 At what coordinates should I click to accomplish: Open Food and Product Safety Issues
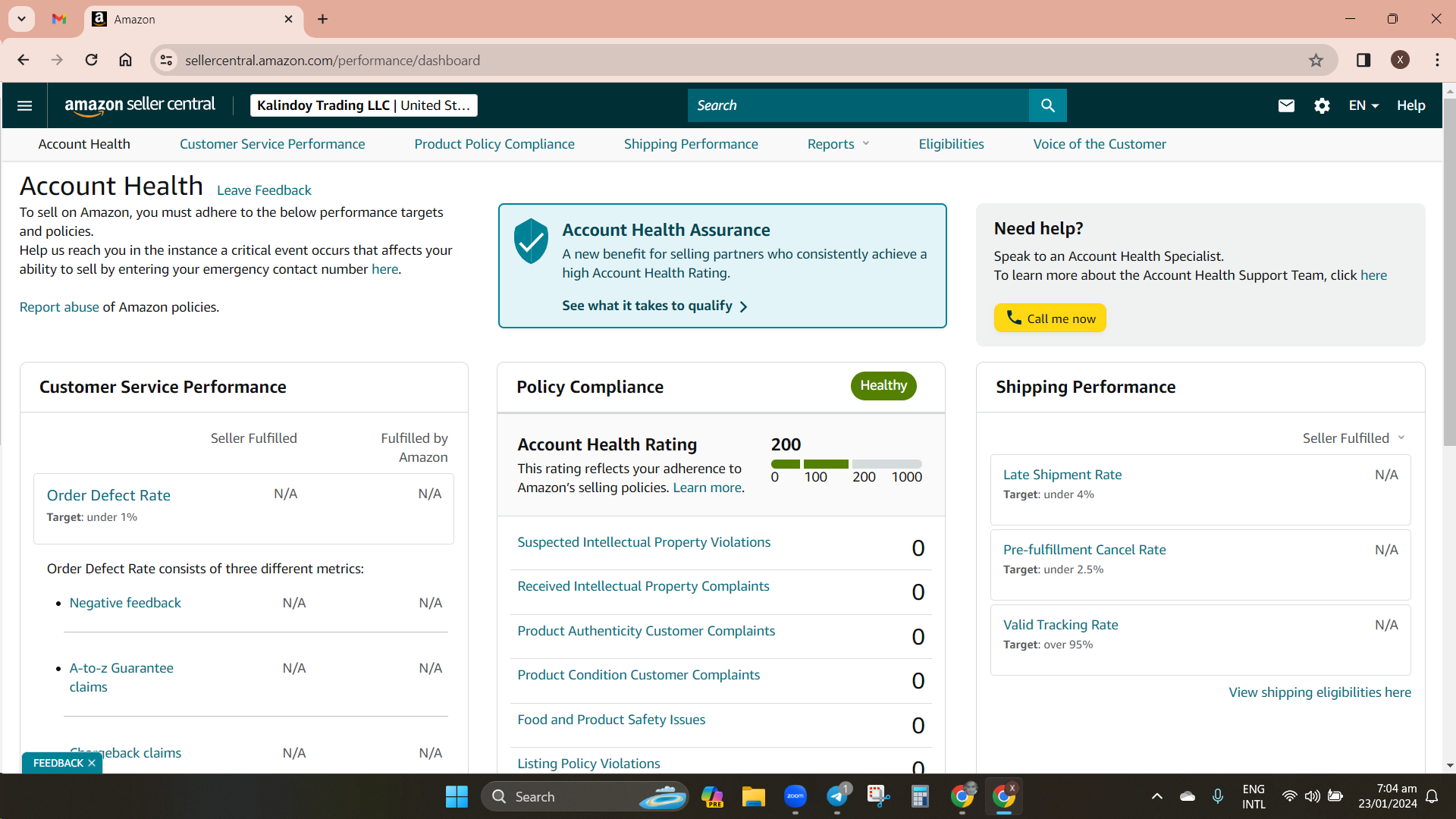coord(611,720)
